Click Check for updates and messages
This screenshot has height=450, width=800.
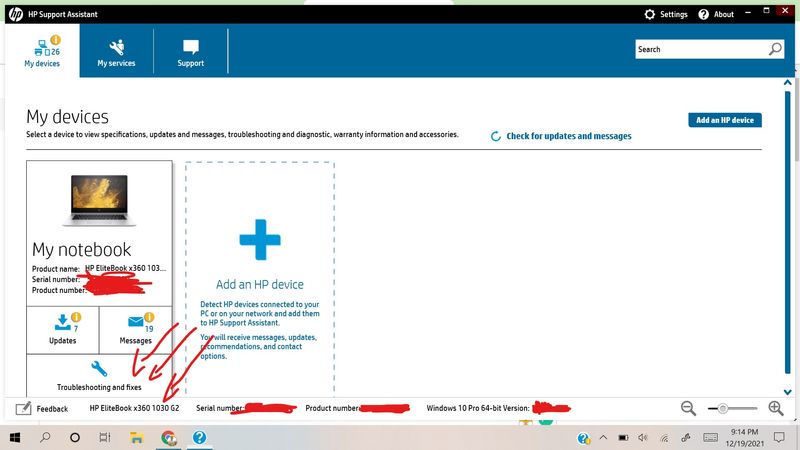pyautogui.click(x=568, y=136)
